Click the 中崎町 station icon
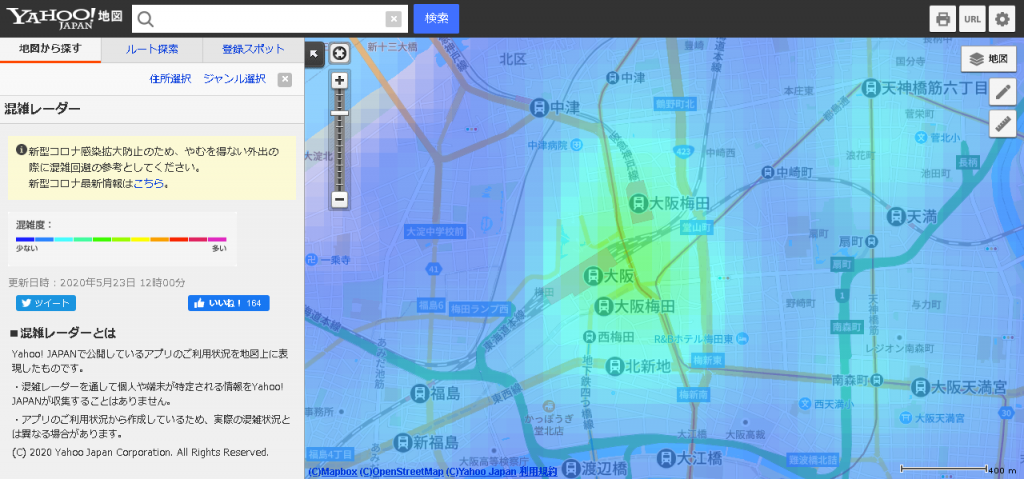Viewport: 1024px width, 479px height. coord(767,173)
